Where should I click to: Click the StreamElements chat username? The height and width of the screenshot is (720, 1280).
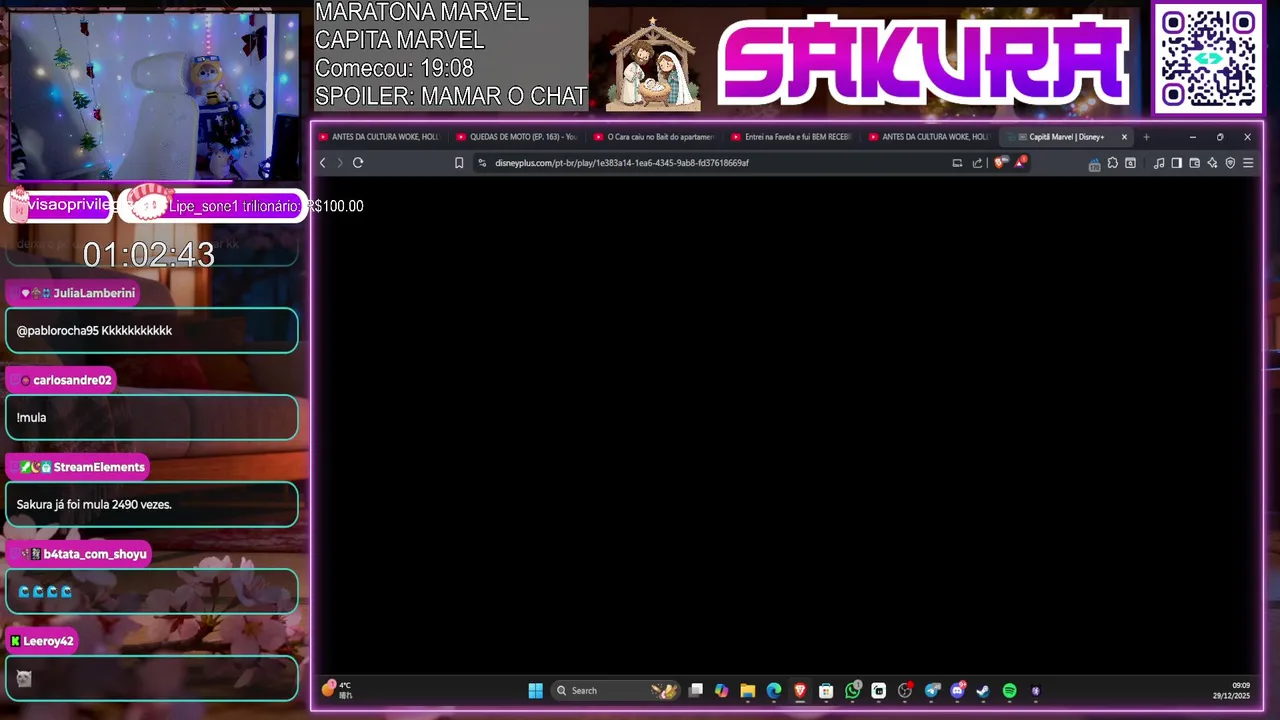(x=99, y=468)
